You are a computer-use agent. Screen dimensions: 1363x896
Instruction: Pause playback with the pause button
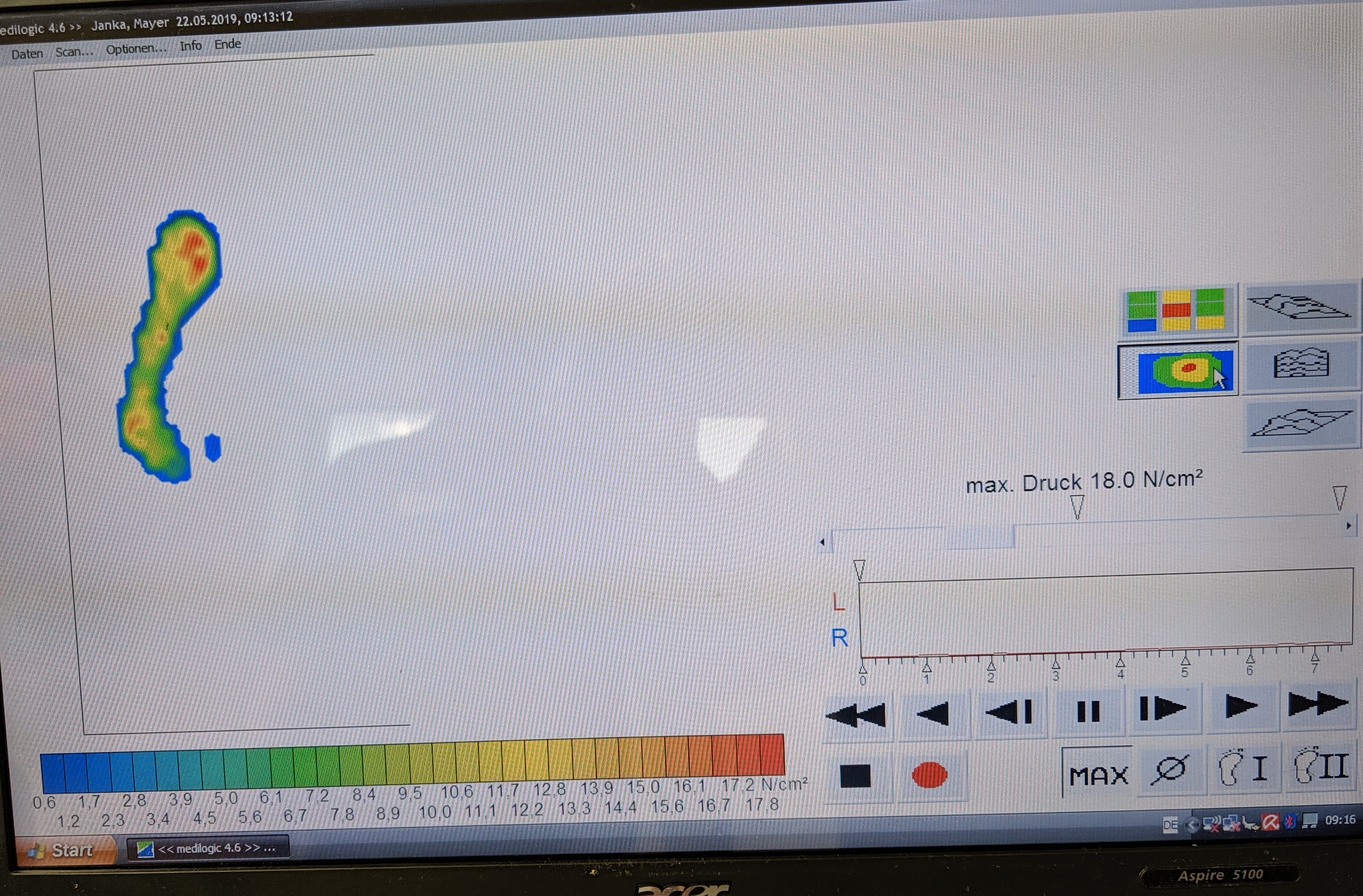[1088, 711]
